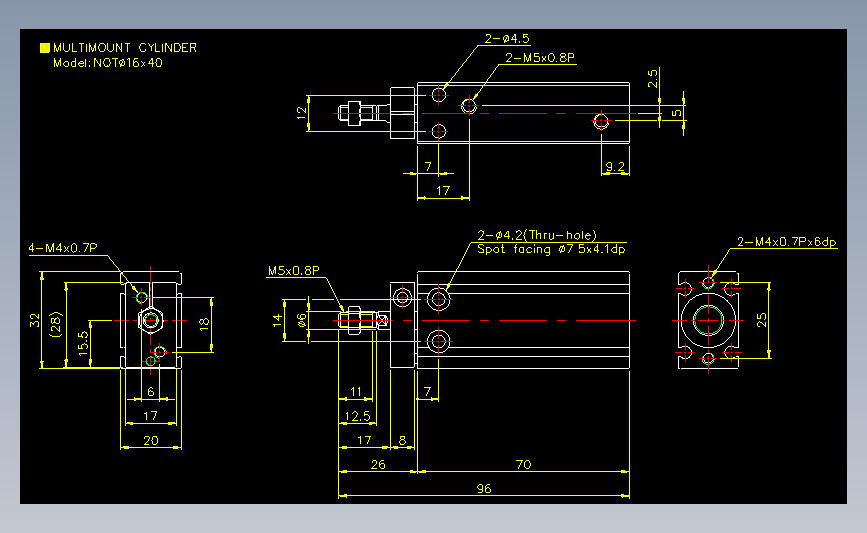Select the "8" dimension value
The image size is (867, 533).
pyautogui.click(x=403, y=441)
